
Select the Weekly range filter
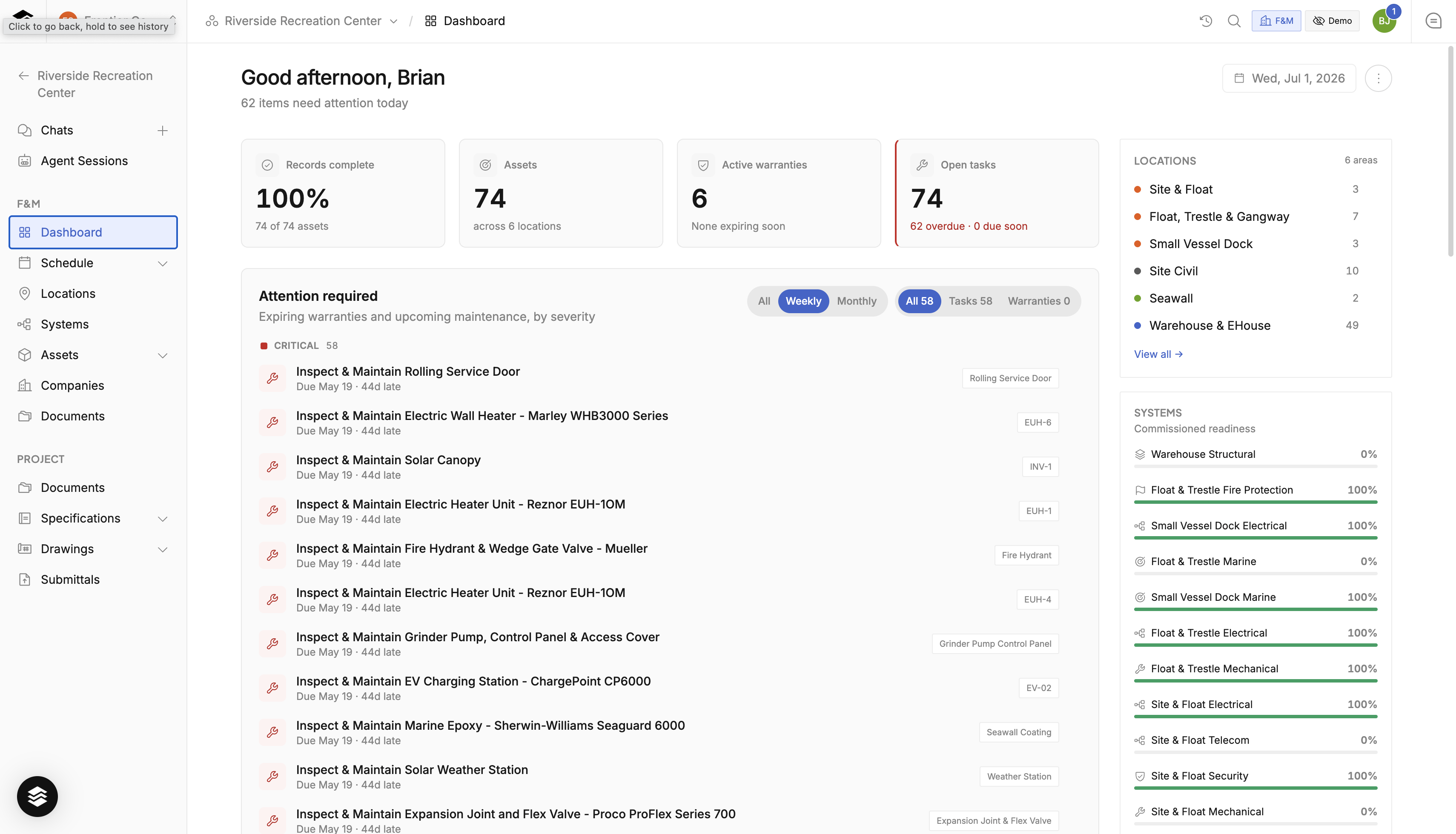tap(803, 301)
